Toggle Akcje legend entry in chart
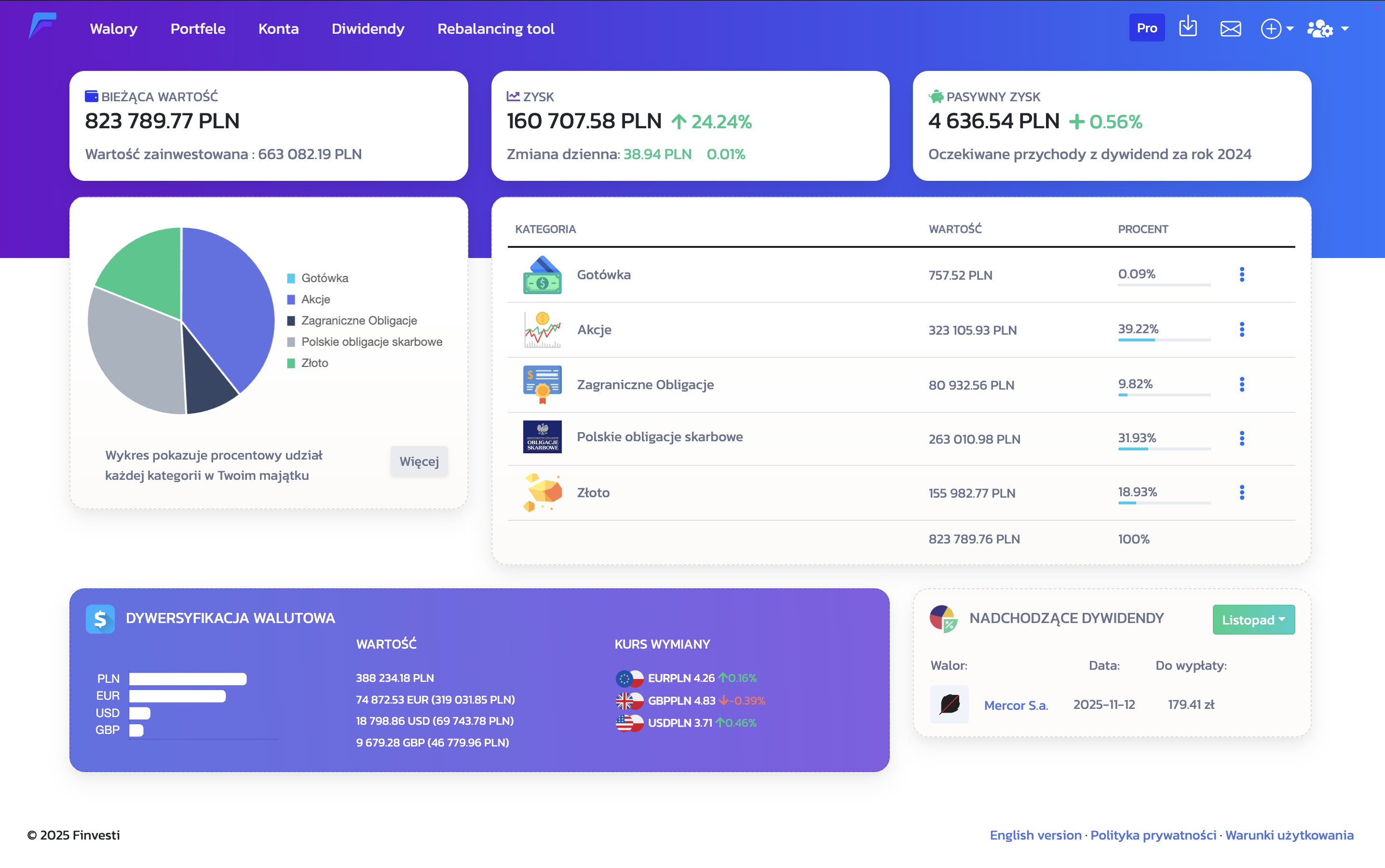 (309, 299)
